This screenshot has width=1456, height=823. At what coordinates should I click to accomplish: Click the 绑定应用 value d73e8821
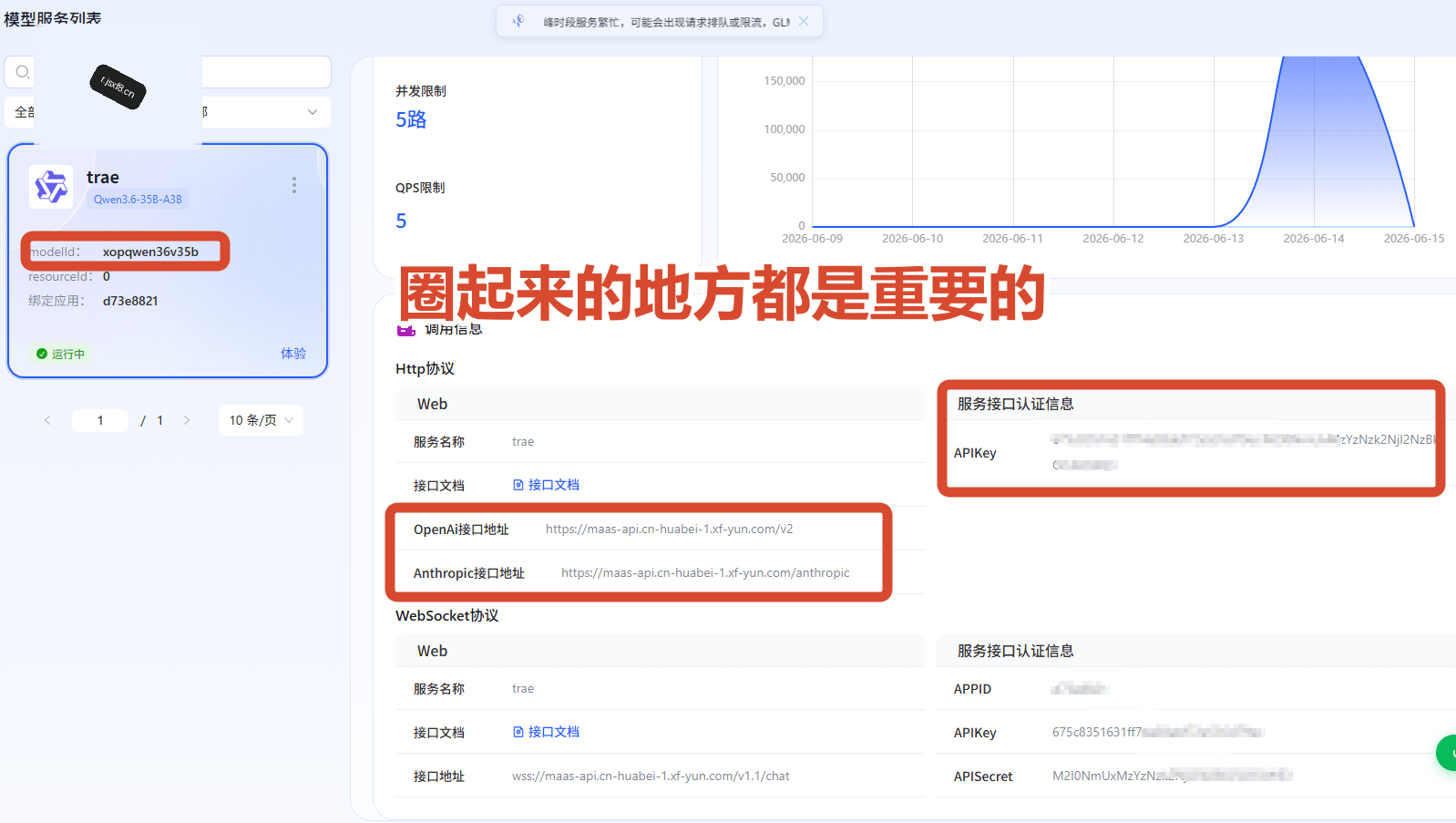click(x=130, y=301)
